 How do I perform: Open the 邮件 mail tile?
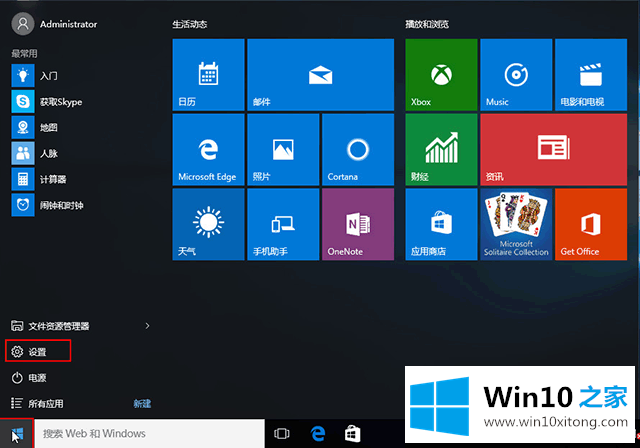point(320,75)
